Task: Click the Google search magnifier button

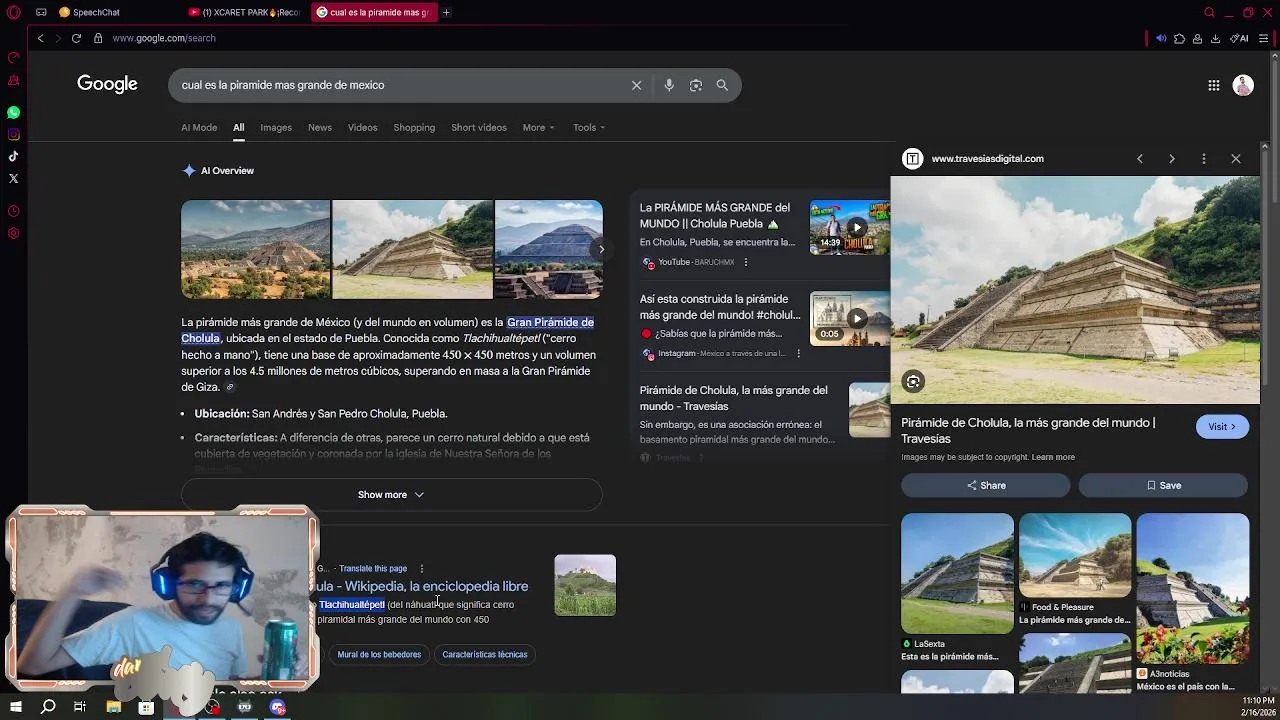Action: pyautogui.click(x=722, y=85)
